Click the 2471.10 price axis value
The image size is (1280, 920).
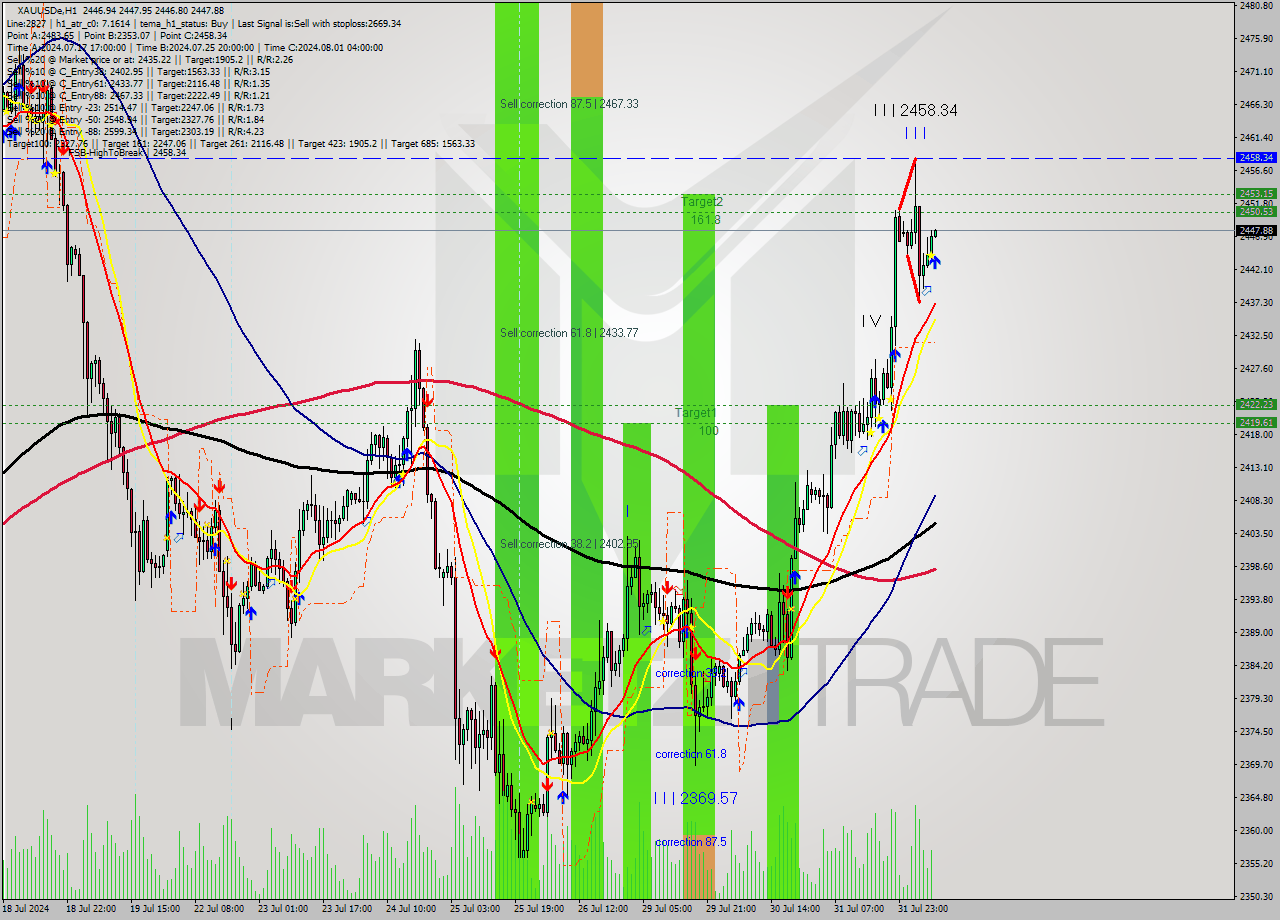(x=1256, y=72)
